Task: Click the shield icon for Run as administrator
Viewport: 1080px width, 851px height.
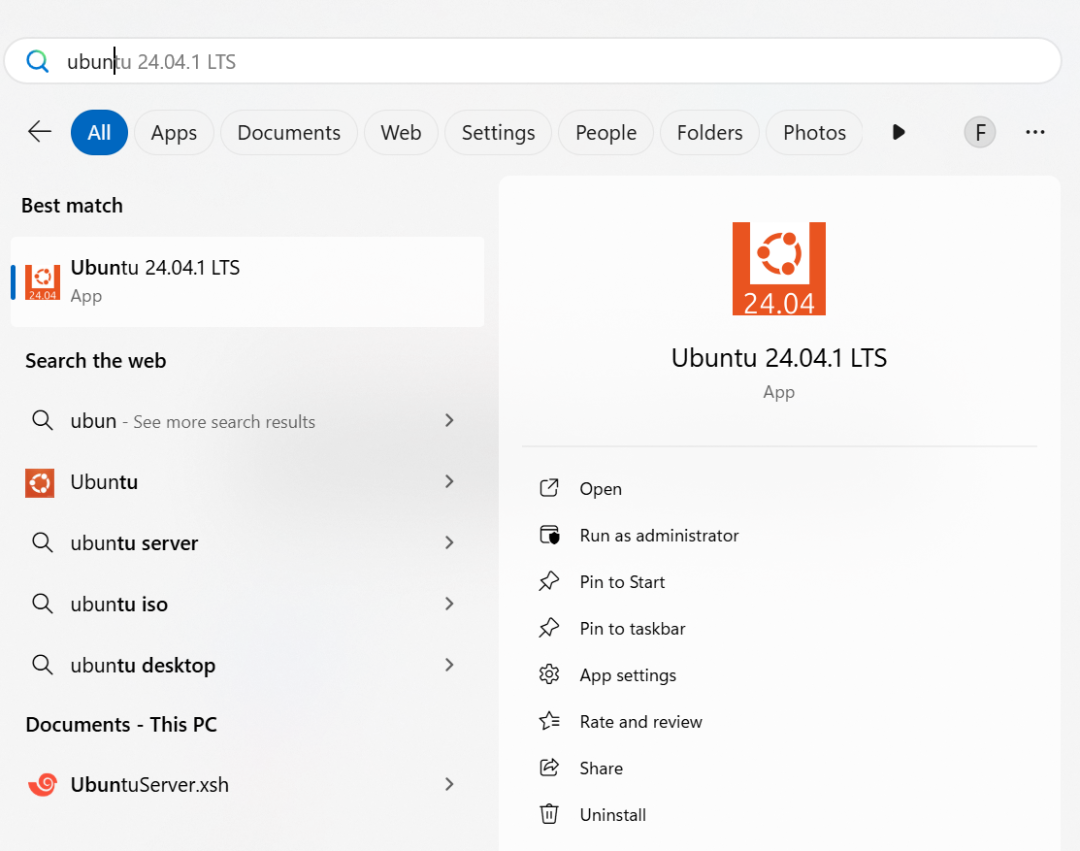Action: 549,535
